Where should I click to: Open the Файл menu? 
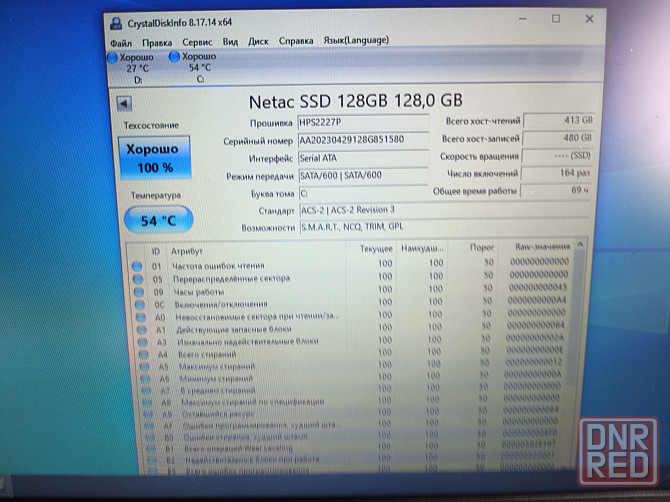(x=121, y=43)
